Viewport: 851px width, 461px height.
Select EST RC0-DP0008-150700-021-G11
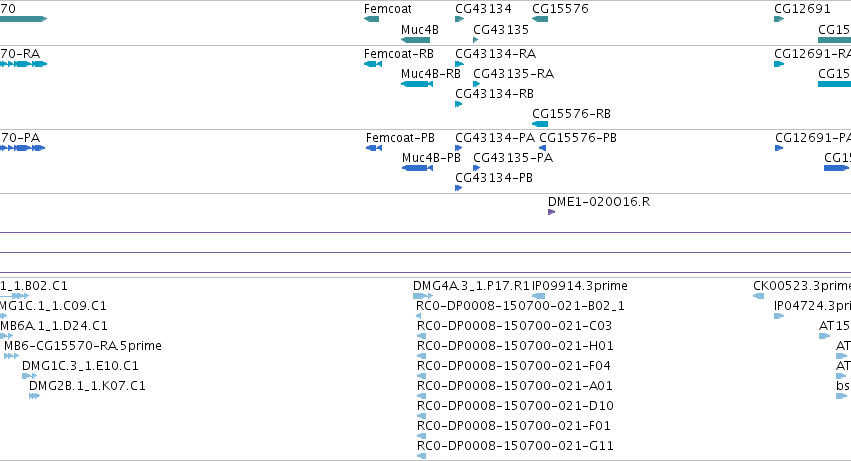pos(515,446)
